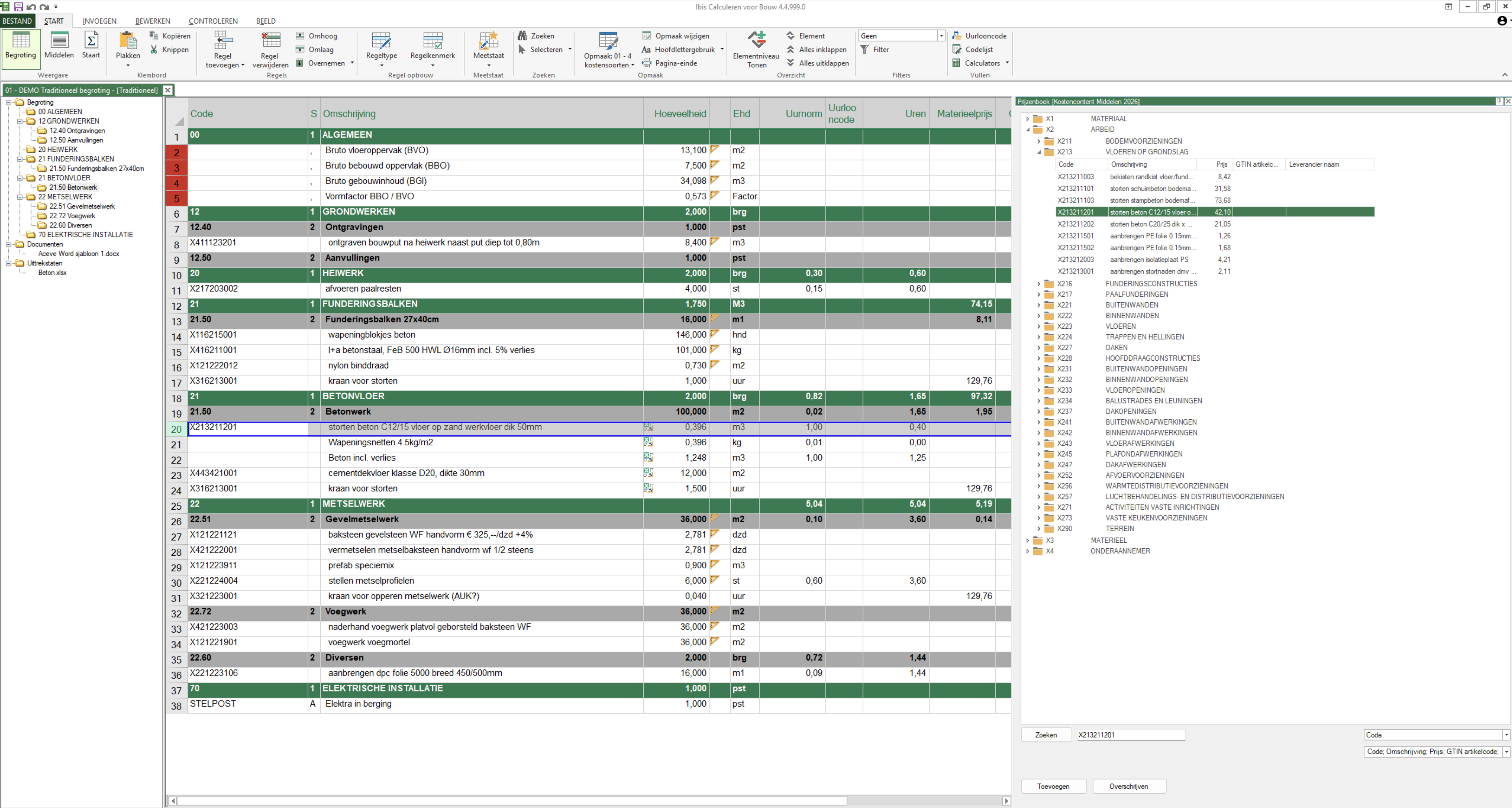Click the Omlaag icon
Viewport: 1512px width, 808px height.
pos(300,49)
